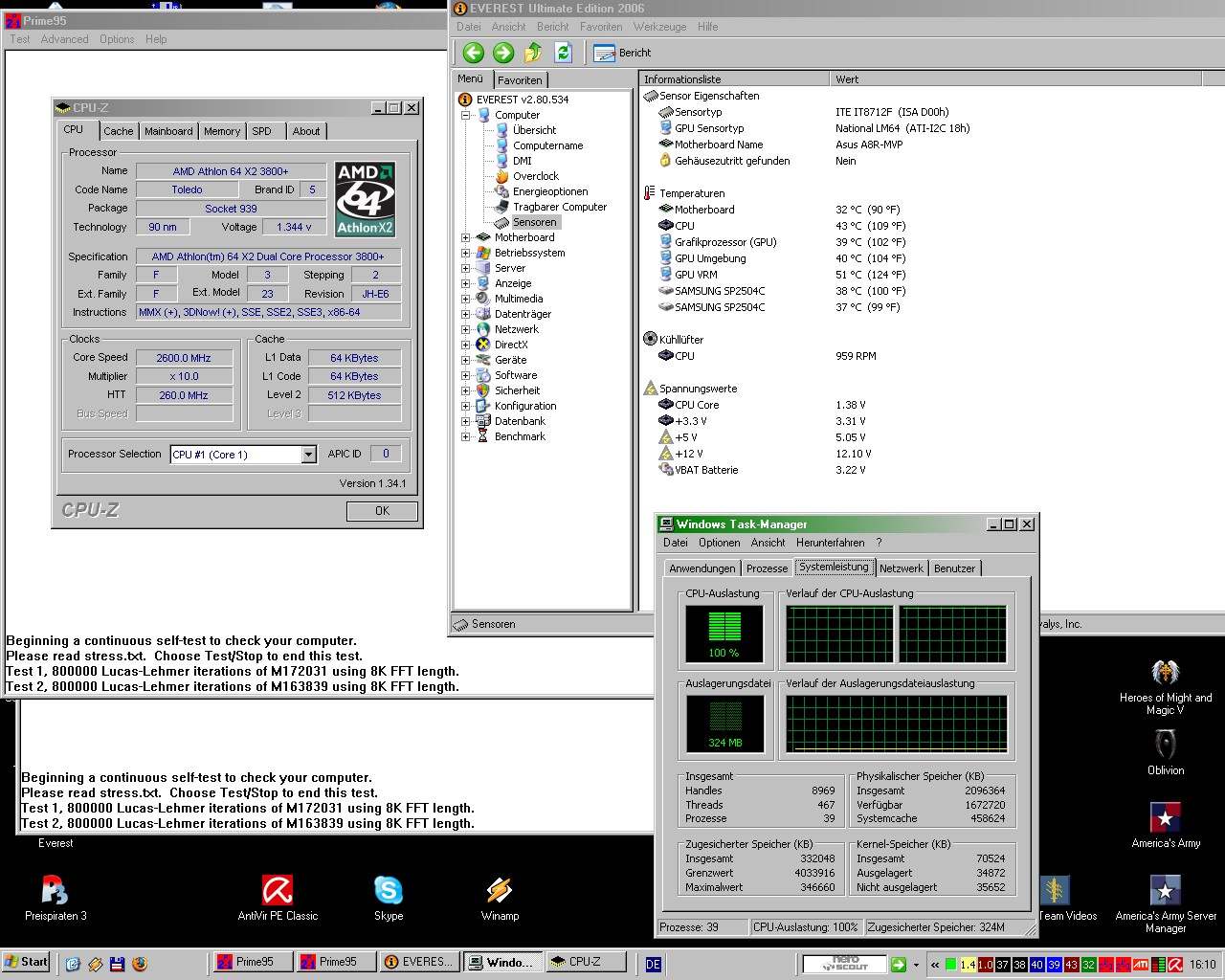The width and height of the screenshot is (1225, 980).
Task: Open the Optionen menu in Task-Manager
Action: coord(719,543)
